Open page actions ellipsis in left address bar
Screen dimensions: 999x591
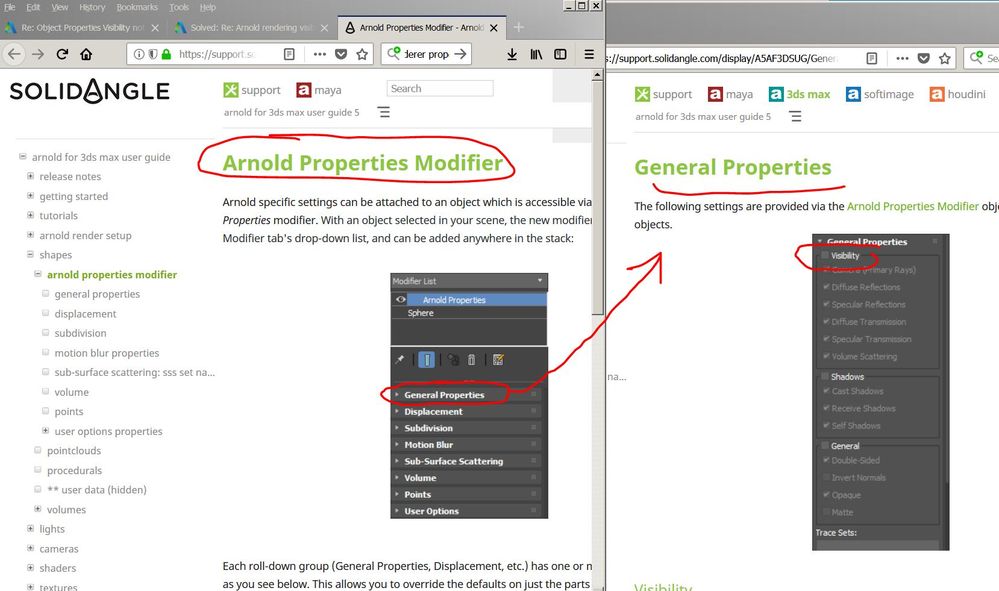pyautogui.click(x=319, y=54)
